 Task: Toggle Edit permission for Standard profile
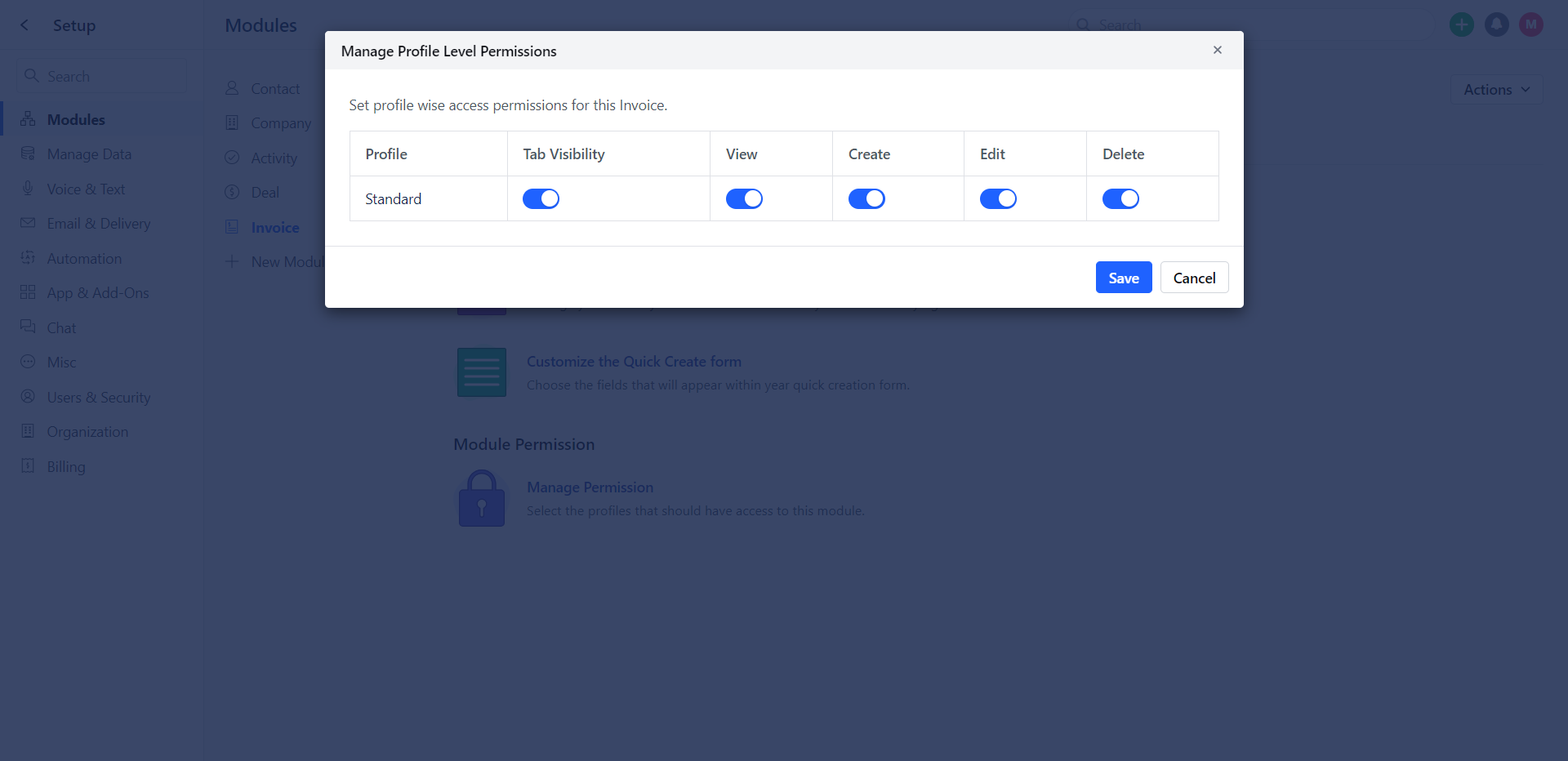(998, 198)
